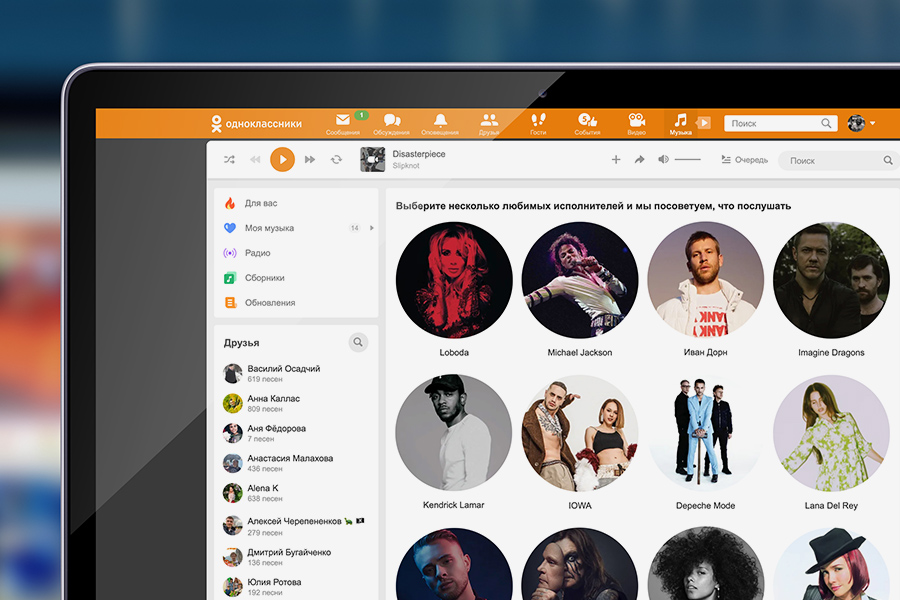Open Оповещения bell notifications

click(440, 123)
